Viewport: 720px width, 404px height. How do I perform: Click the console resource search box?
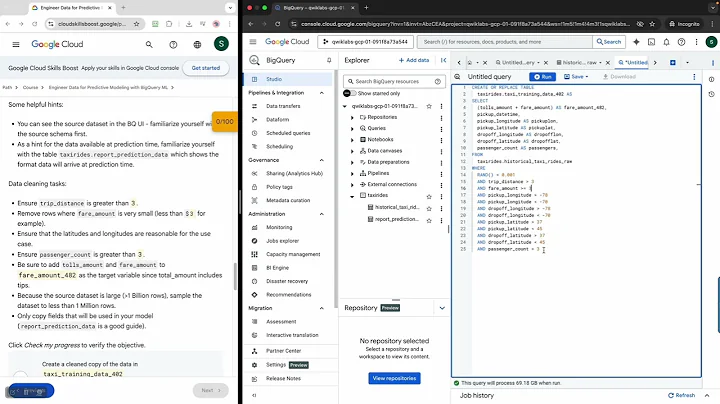pos(505,42)
